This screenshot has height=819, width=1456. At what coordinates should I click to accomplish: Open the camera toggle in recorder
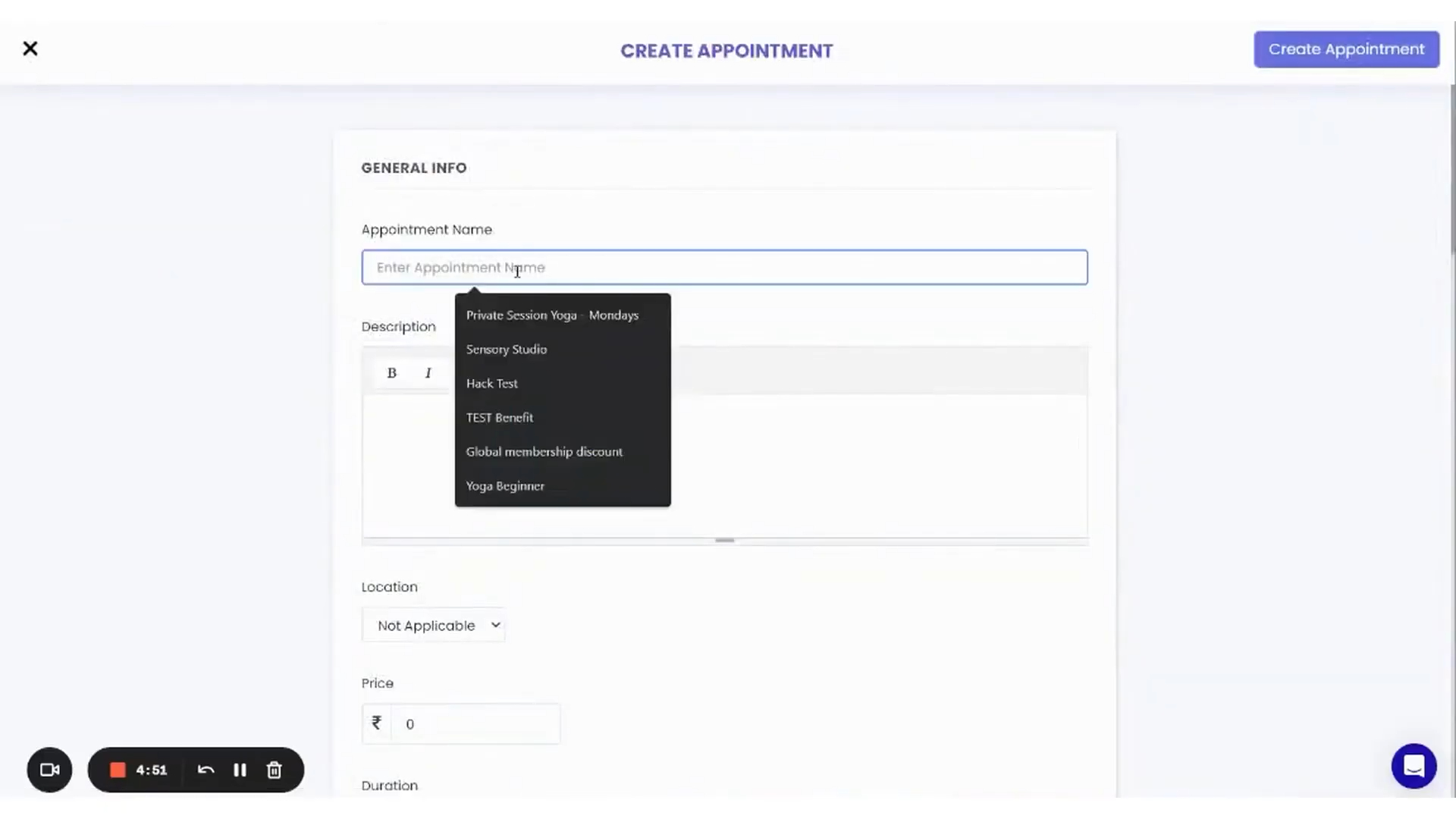point(49,770)
